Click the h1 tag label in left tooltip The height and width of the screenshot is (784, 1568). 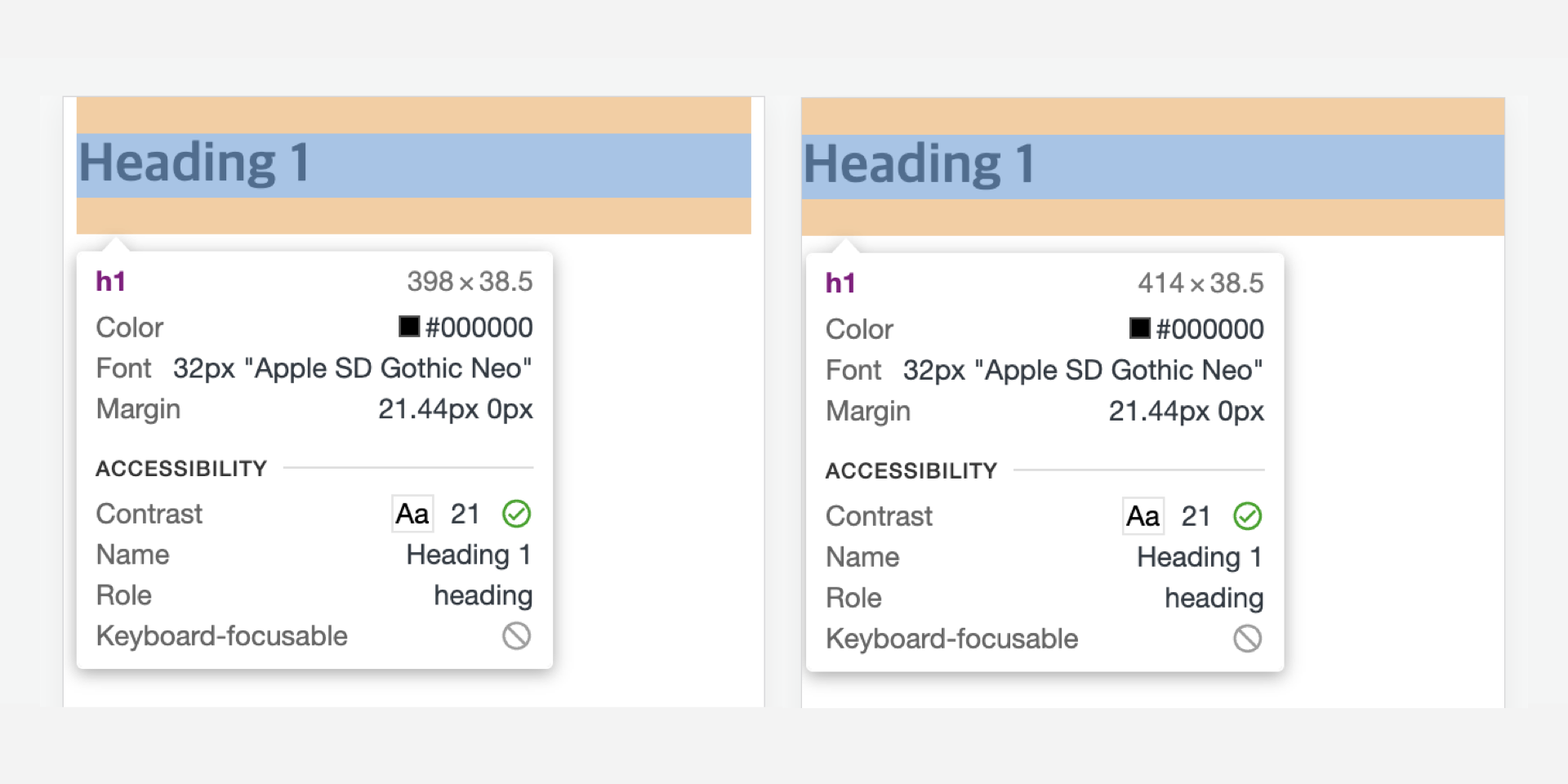(x=110, y=282)
